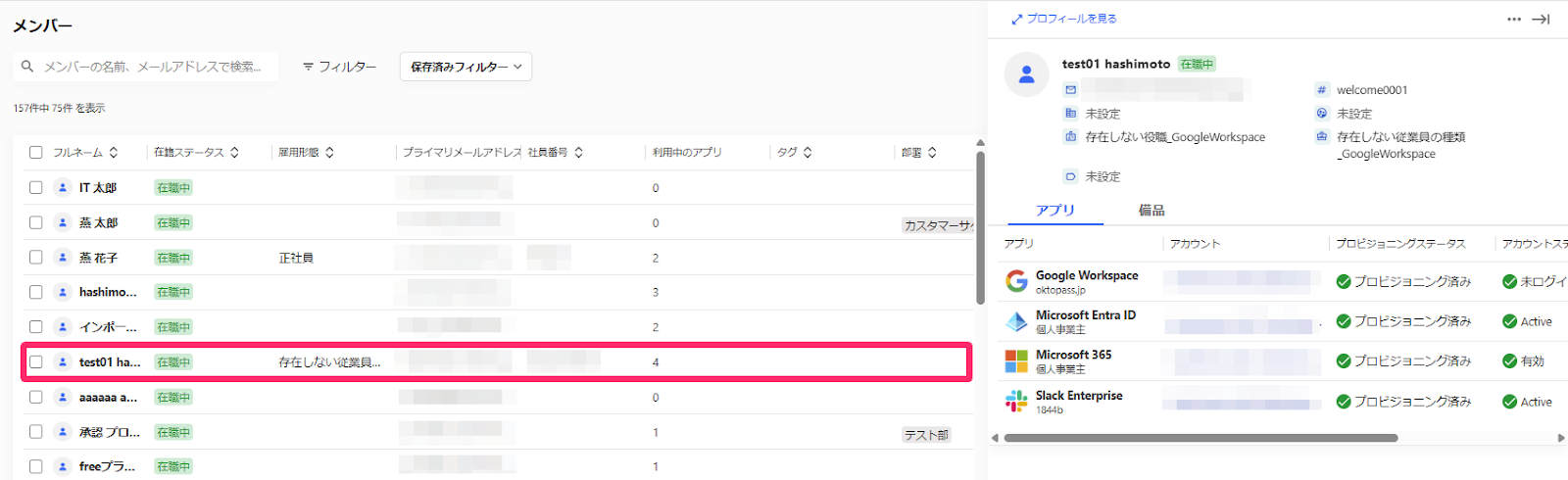Expand the 保存済みフィルター dropdown
1568x480 pixels.
pos(466,67)
